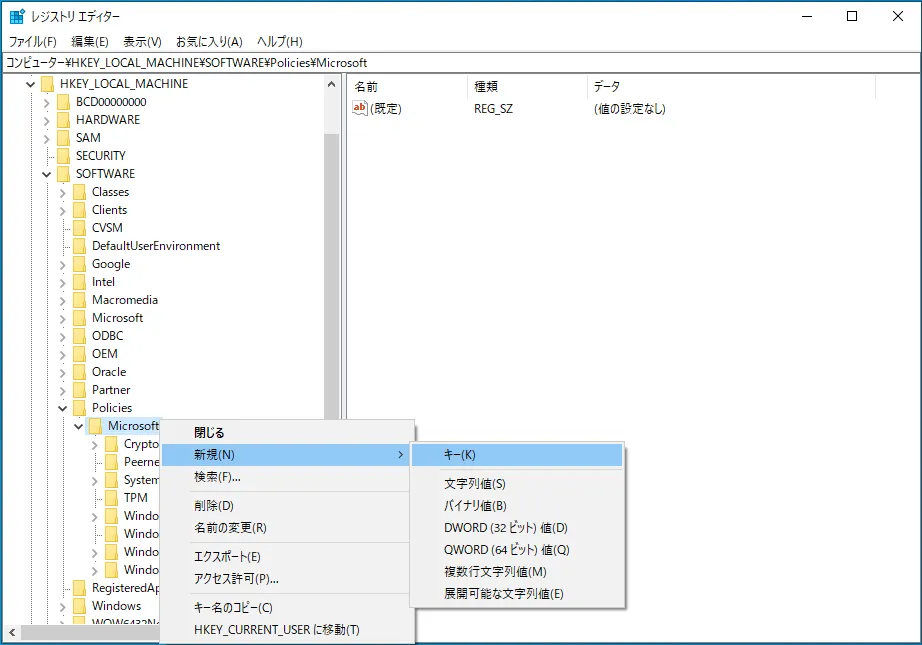Screen dimensions: 922x645
Task: Click the tree pane scroll-up arrow
Action: coord(332,84)
